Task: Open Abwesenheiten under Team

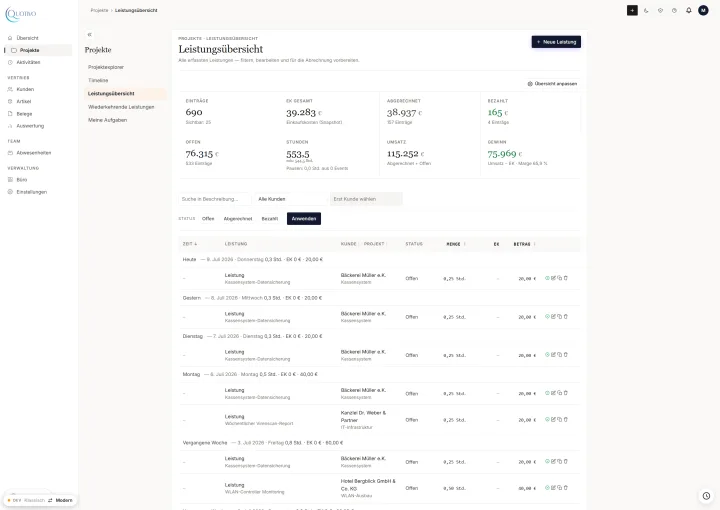Action: pos(34,153)
